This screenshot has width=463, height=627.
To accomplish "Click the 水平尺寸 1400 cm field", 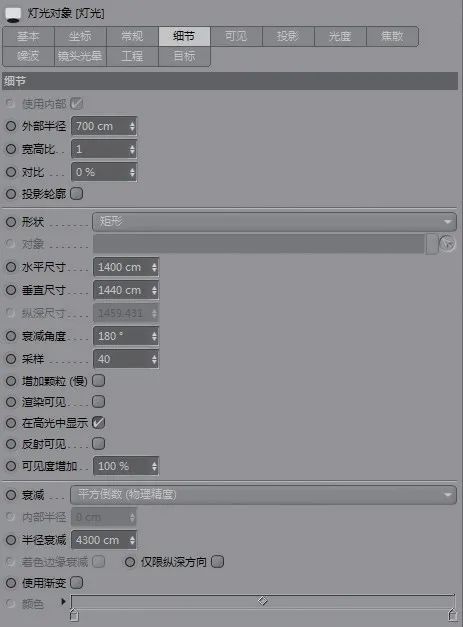I will pos(126,267).
